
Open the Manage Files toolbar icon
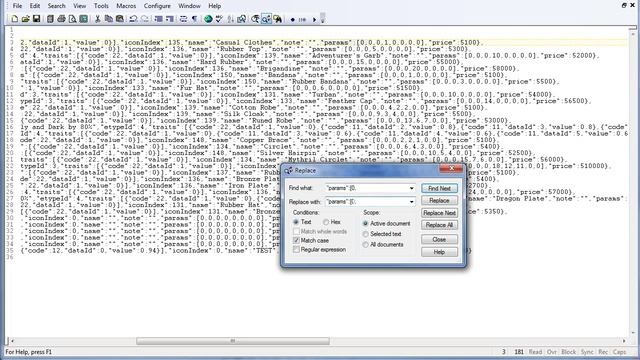point(50,19)
